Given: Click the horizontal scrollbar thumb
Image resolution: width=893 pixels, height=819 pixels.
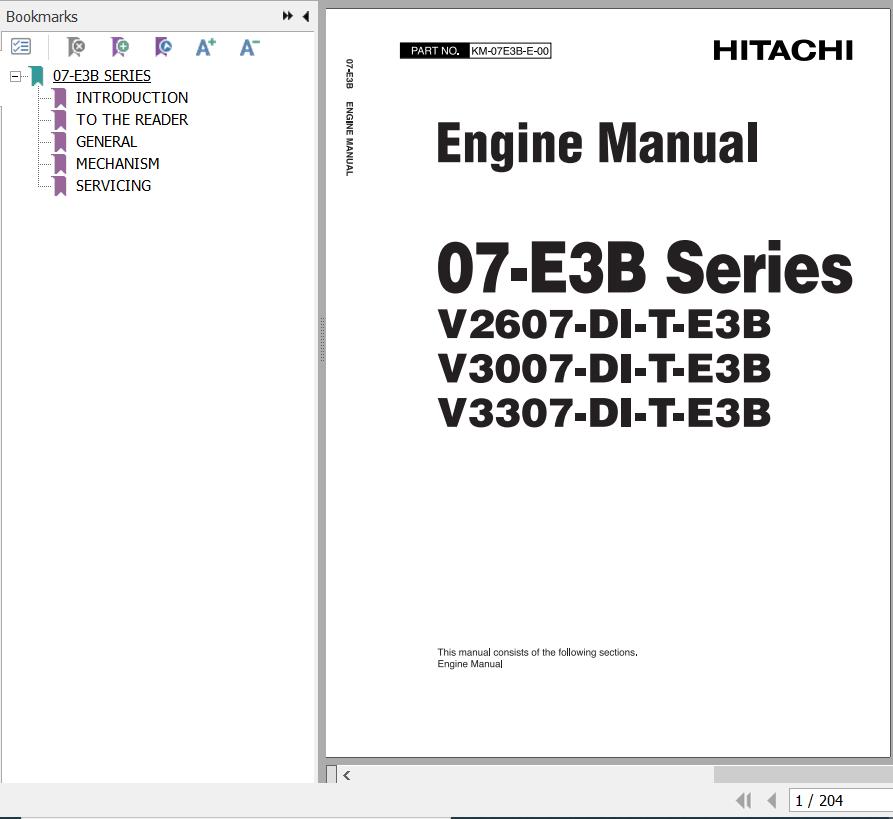Looking at the screenshot, I should [x=803, y=775].
